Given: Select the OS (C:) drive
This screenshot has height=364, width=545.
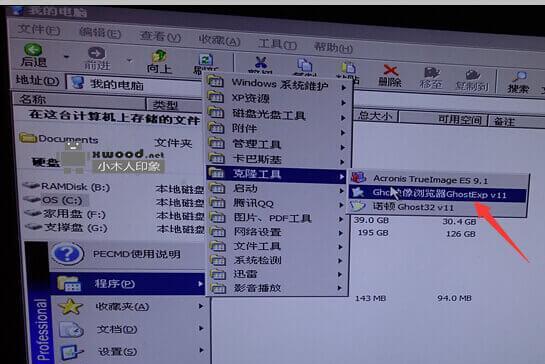Looking at the screenshot, I should click(x=56, y=200).
